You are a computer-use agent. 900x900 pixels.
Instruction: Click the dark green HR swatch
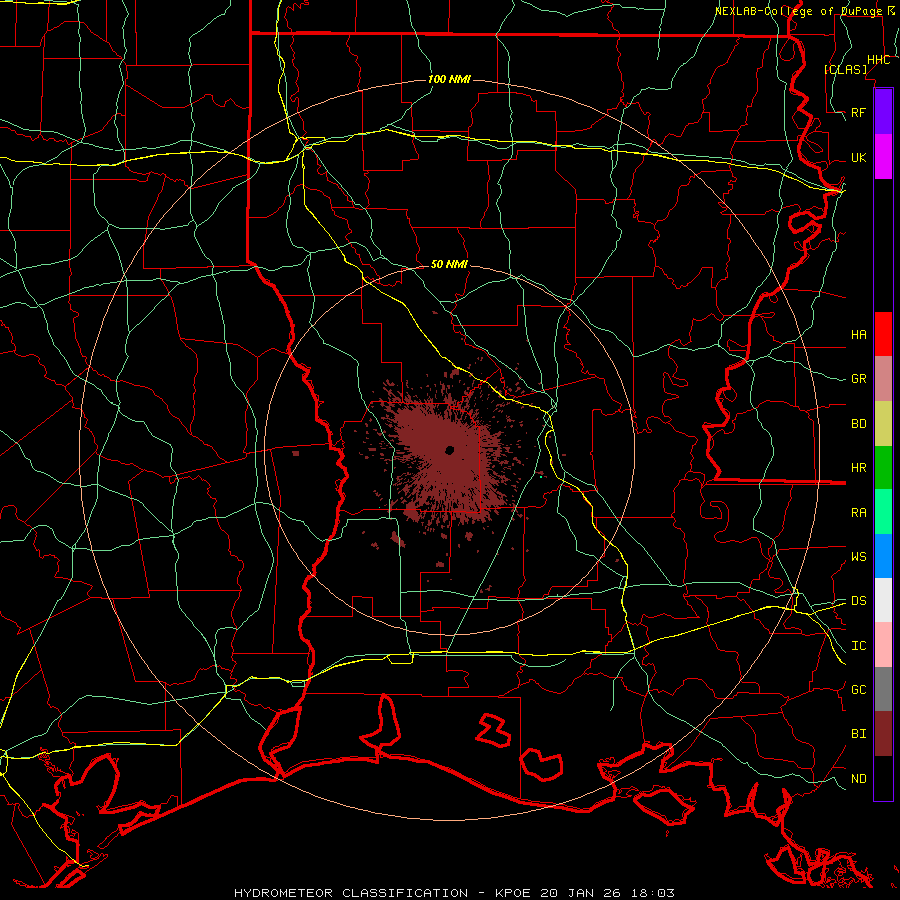pos(883,468)
